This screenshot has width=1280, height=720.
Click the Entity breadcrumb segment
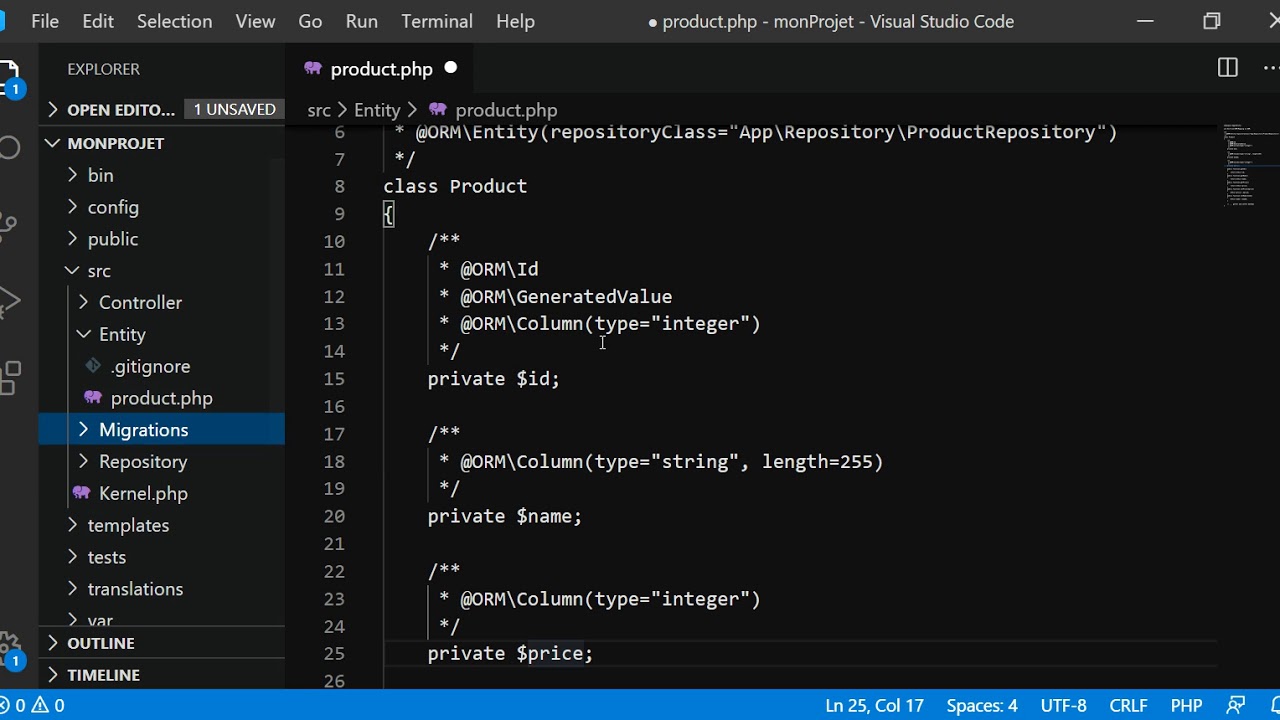(x=377, y=110)
